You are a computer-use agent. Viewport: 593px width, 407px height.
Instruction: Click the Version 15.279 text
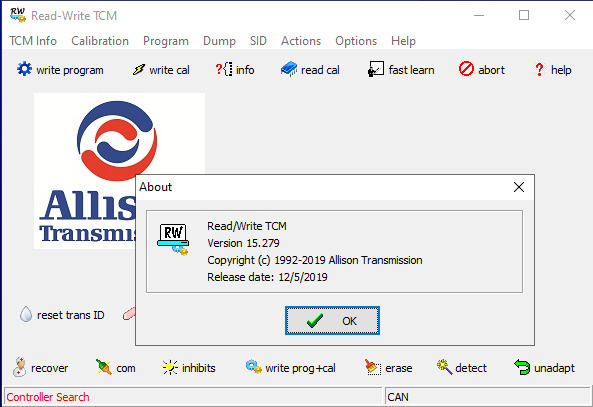(243, 243)
